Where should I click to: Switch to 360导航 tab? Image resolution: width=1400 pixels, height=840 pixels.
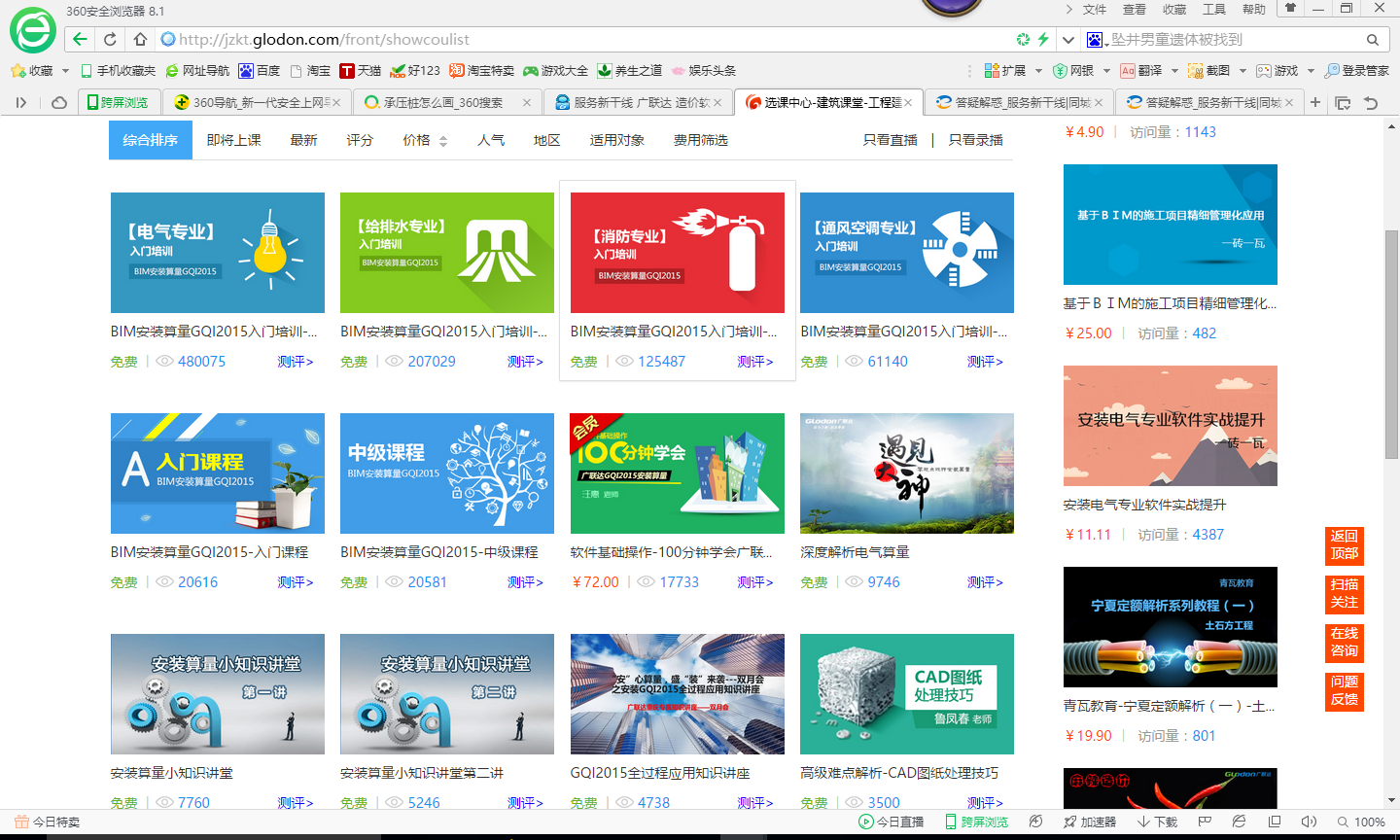click(257, 102)
